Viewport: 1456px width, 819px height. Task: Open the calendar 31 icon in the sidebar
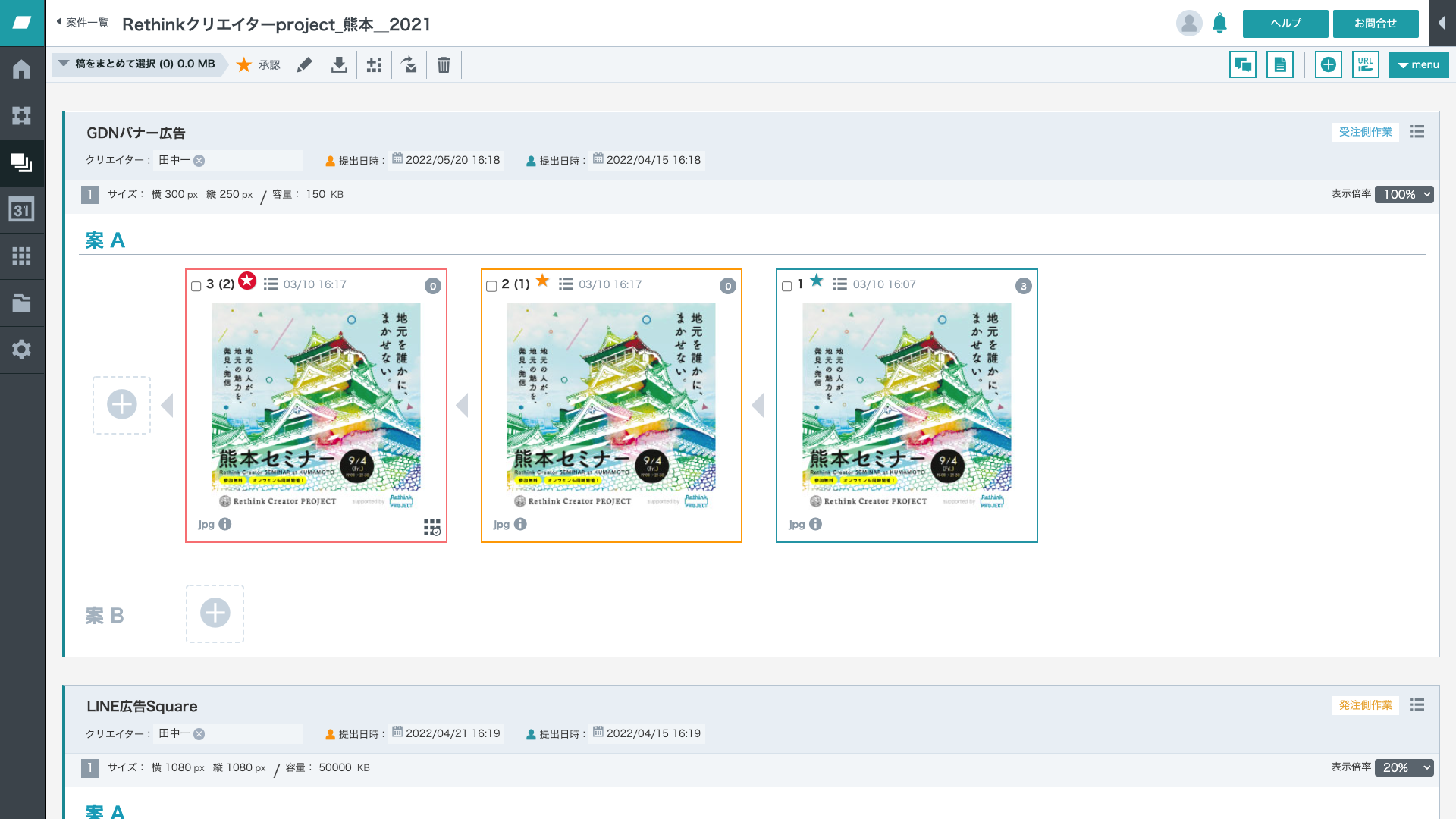(21, 209)
